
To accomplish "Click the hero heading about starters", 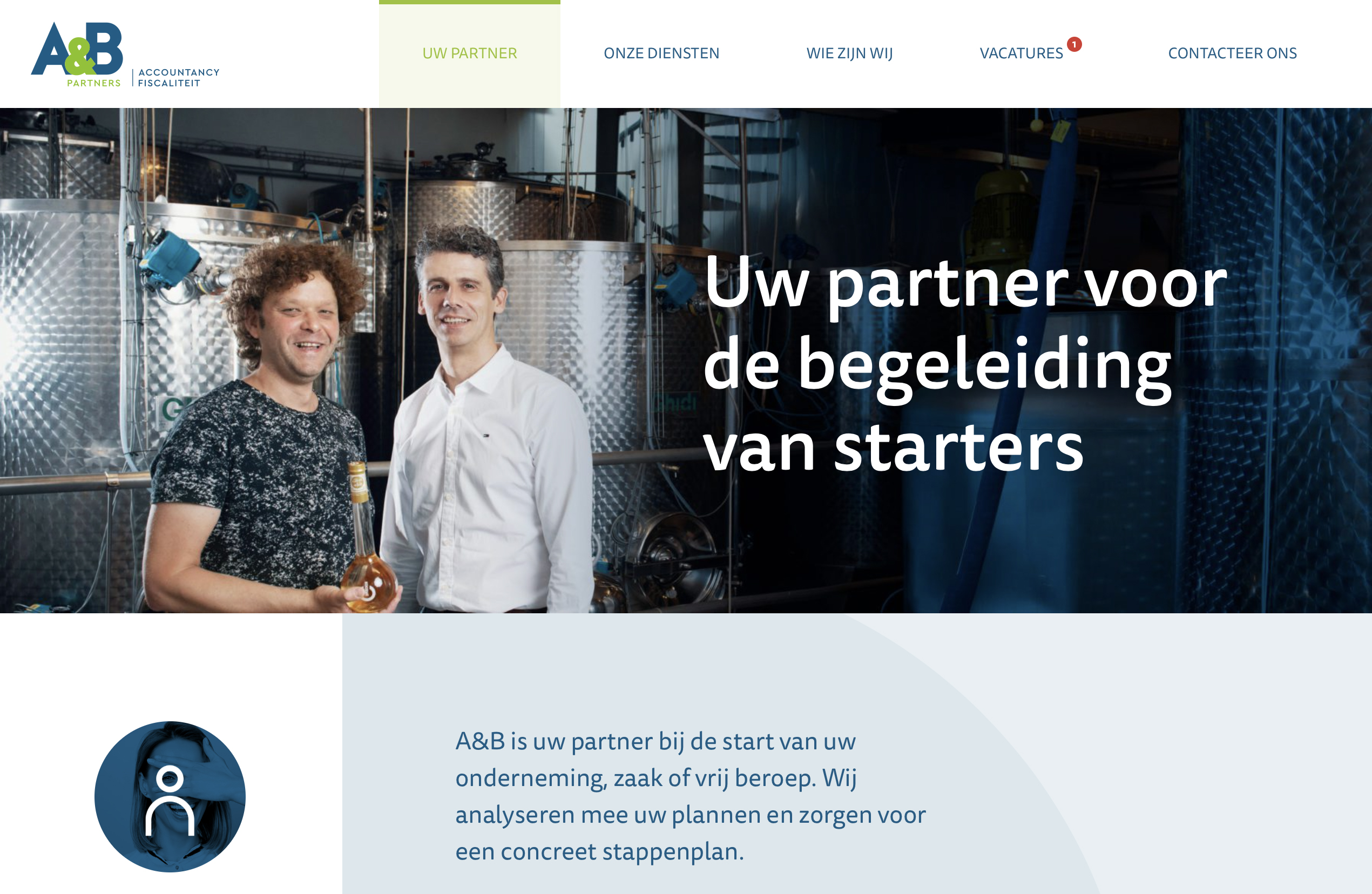I will point(964,364).
